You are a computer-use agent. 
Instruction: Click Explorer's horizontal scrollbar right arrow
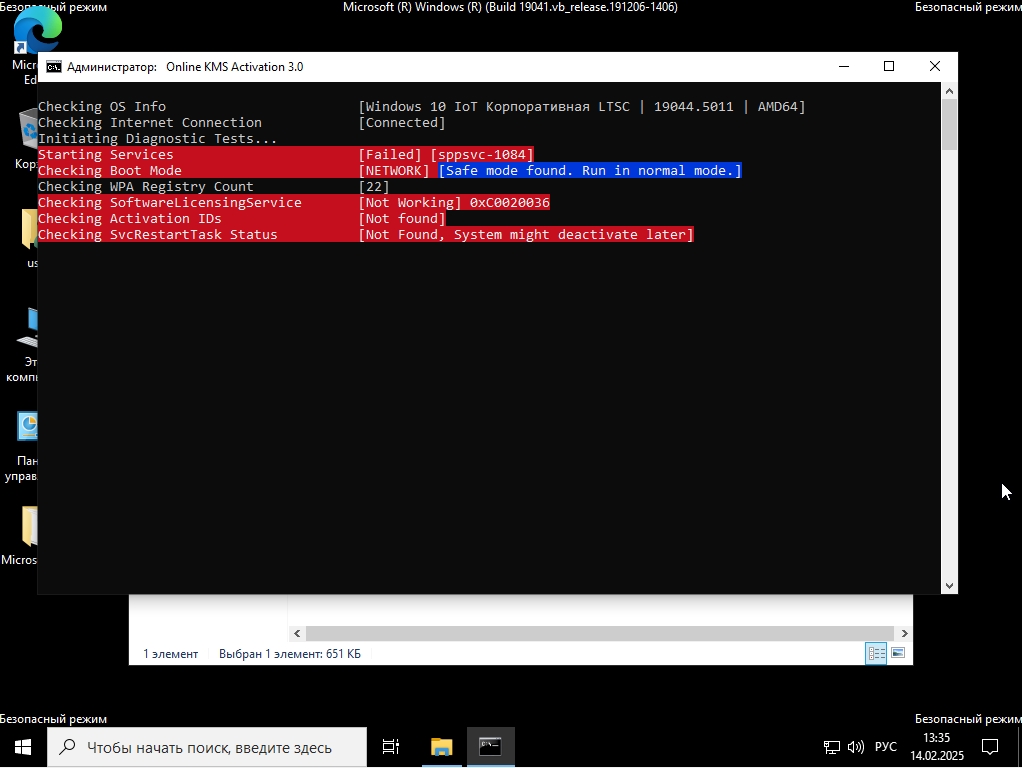[905, 633]
